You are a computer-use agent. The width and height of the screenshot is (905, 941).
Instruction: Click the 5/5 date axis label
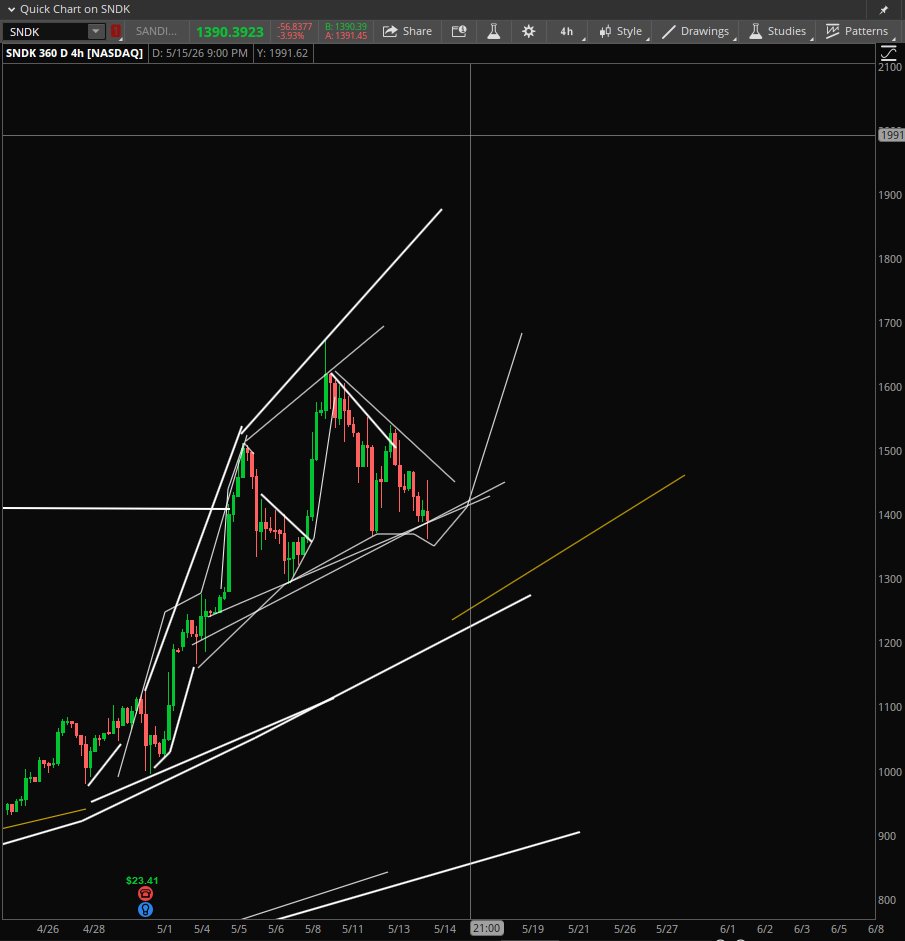239,929
